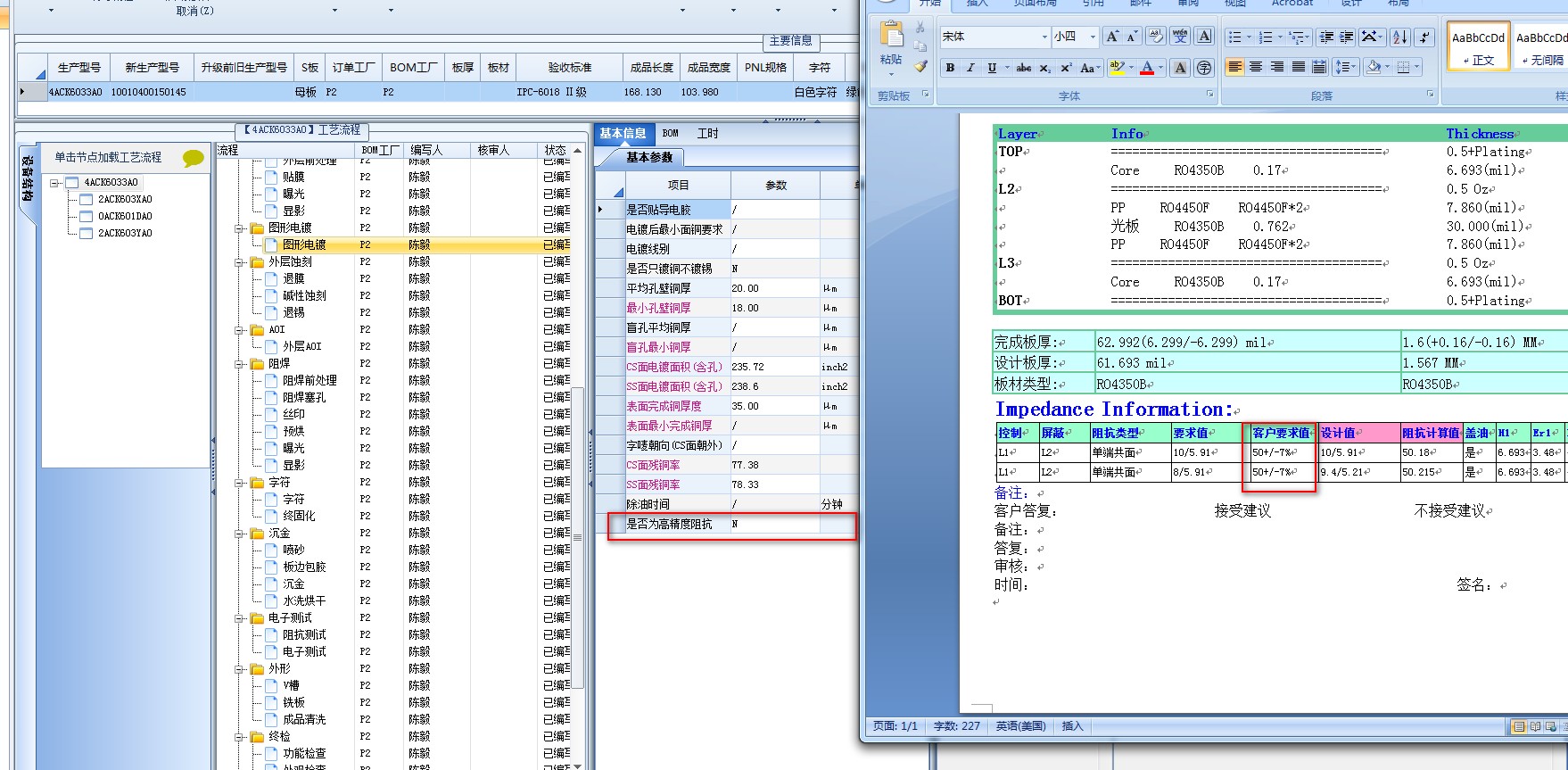Open the 设备结构 vertical tab

point(28,178)
